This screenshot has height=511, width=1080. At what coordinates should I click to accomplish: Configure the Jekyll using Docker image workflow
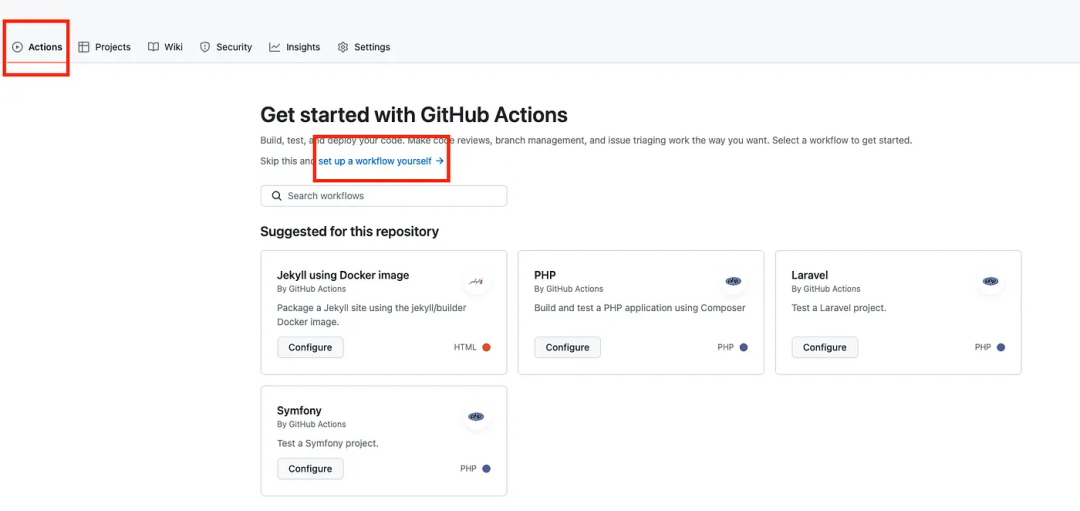coord(310,347)
